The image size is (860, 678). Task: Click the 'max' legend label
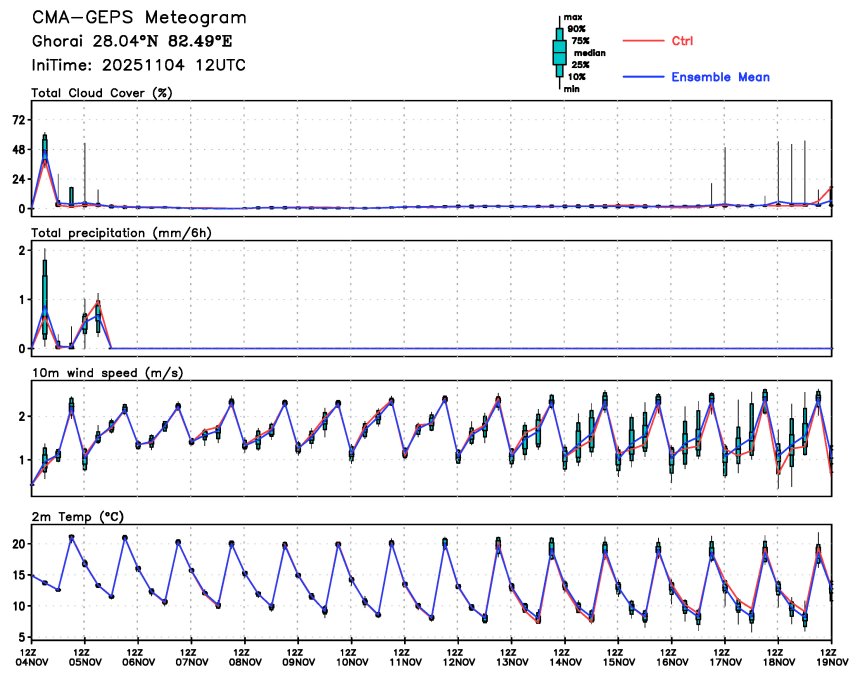573,18
